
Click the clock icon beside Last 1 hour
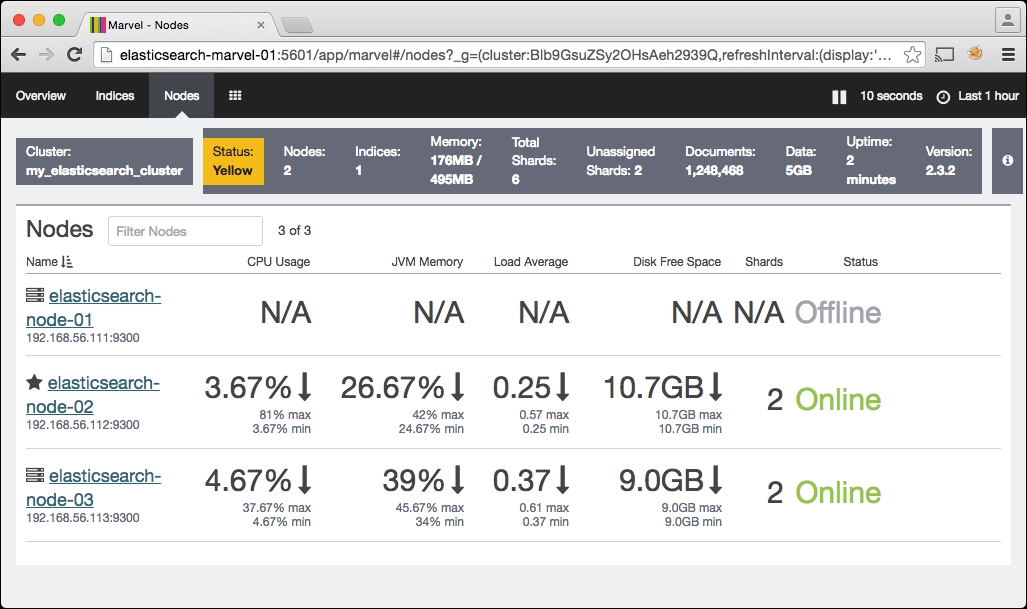click(943, 97)
